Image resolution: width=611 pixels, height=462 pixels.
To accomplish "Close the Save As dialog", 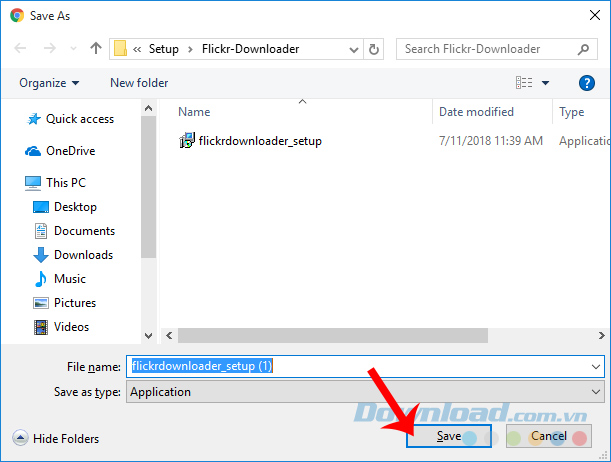I will click(x=595, y=16).
